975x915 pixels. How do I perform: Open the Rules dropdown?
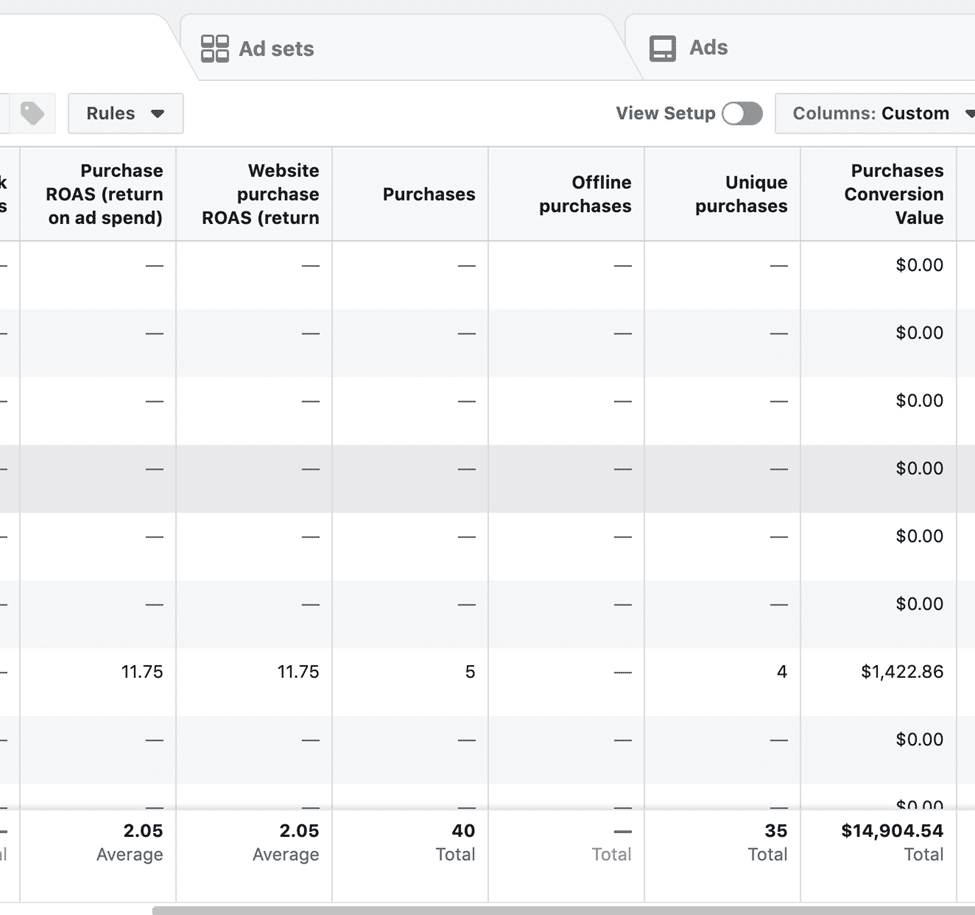click(126, 113)
